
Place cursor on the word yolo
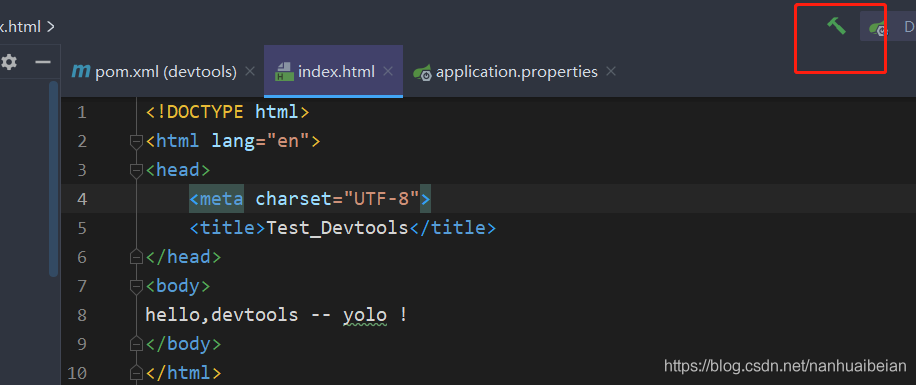365,315
